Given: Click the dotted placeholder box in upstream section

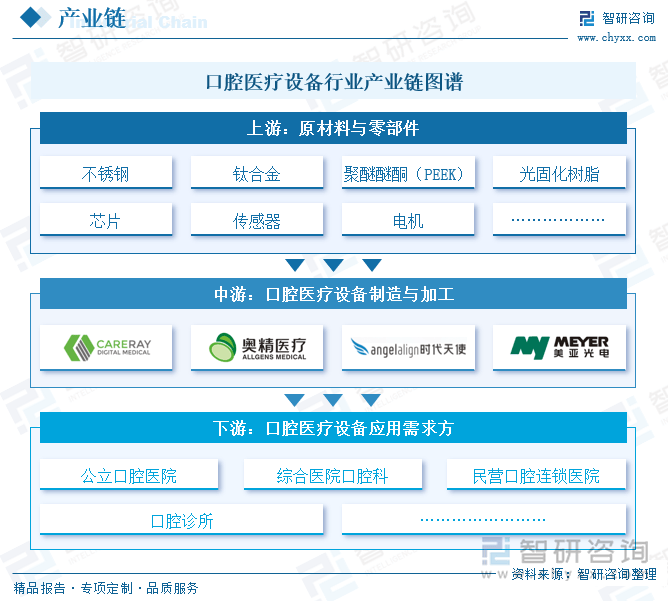Looking at the screenshot, I should pos(559,219).
